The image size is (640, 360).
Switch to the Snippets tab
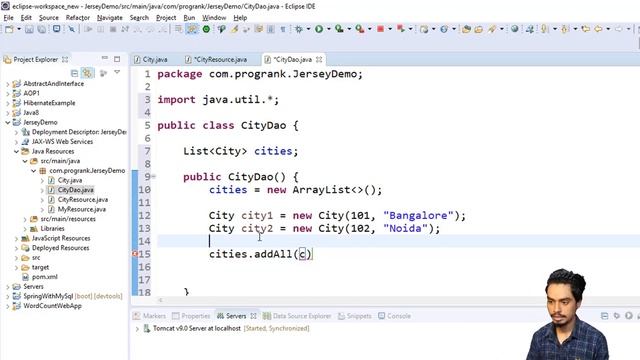(x=355, y=316)
